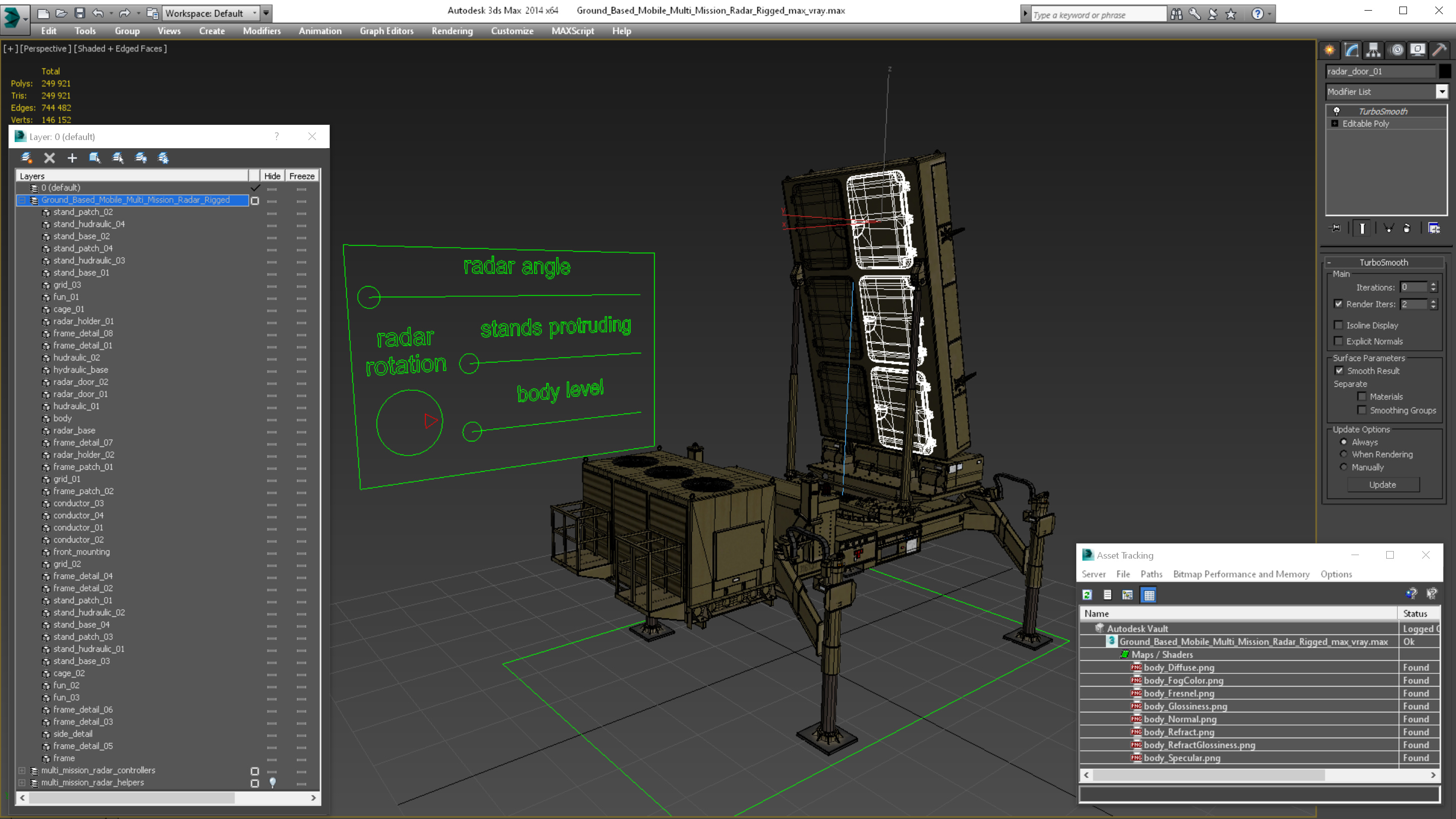Open the Bitmap Performance and Memory menu

pyautogui.click(x=1241, y=574)
